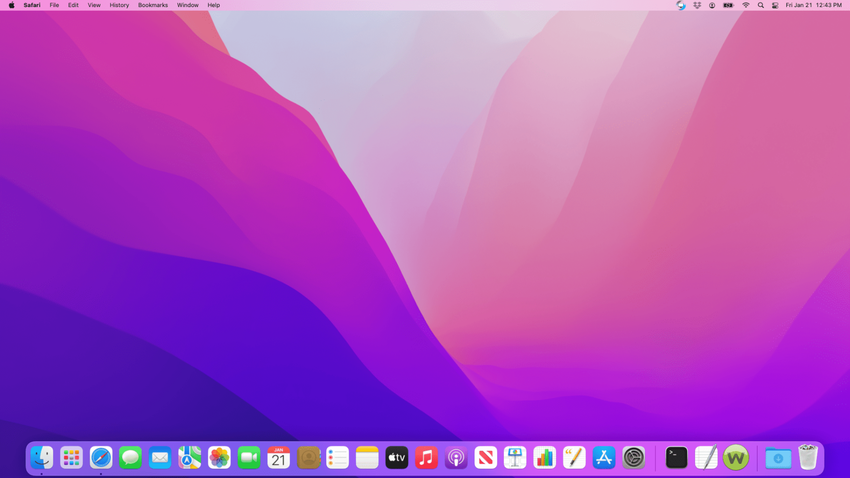Open the Photos app icon
This screenshot has height=478, width=850.
click(219, 457)
